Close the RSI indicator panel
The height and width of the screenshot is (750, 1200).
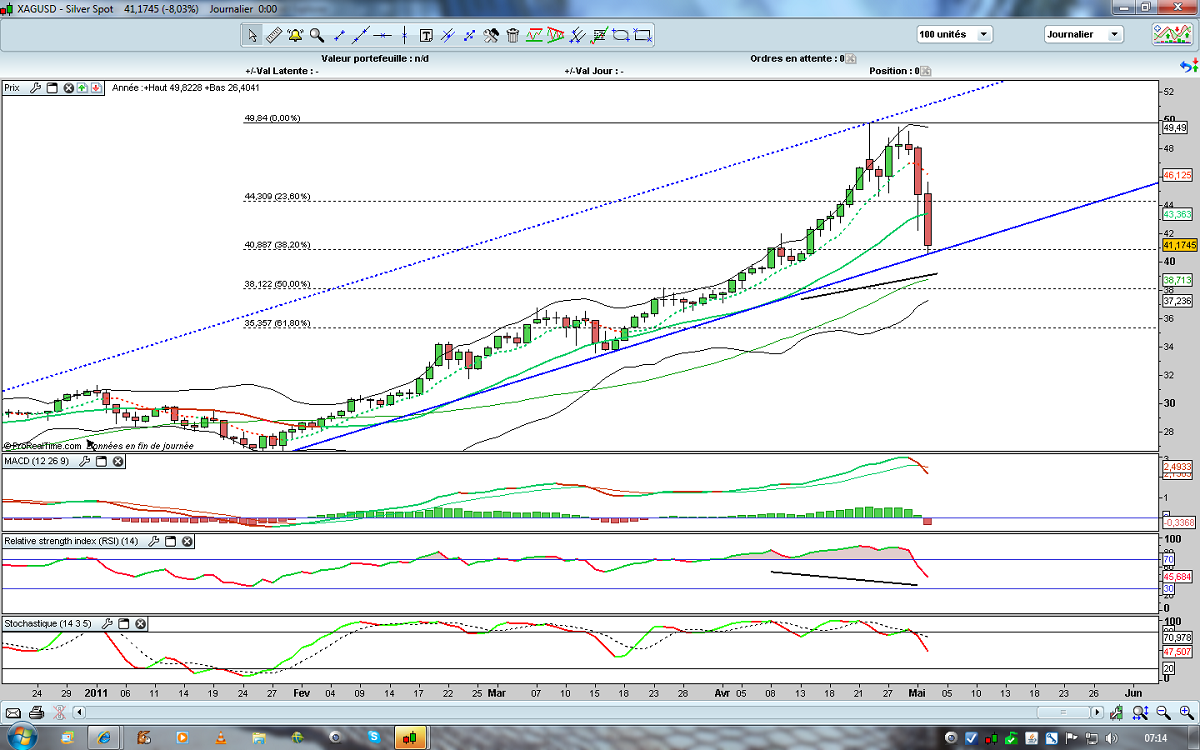pyautogui.click(x=186, y=541)
